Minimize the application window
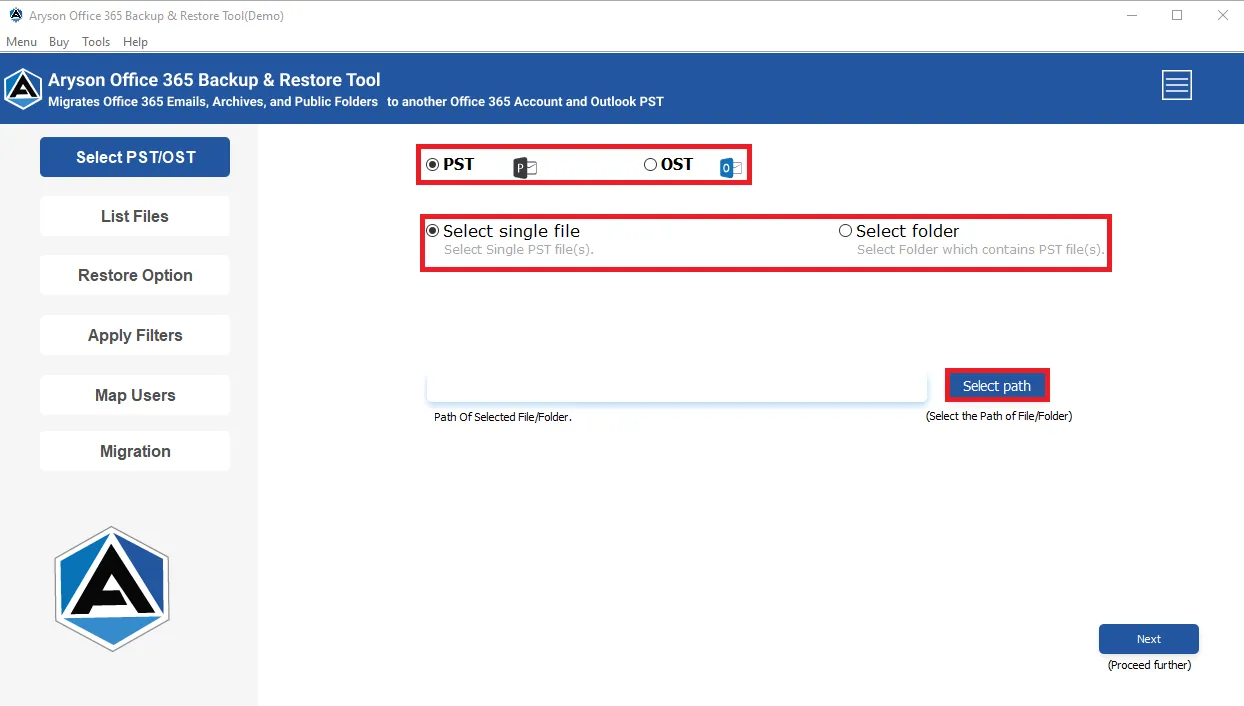The height and width of the screenshot is (706, 1244). (x=1131, y=15)
